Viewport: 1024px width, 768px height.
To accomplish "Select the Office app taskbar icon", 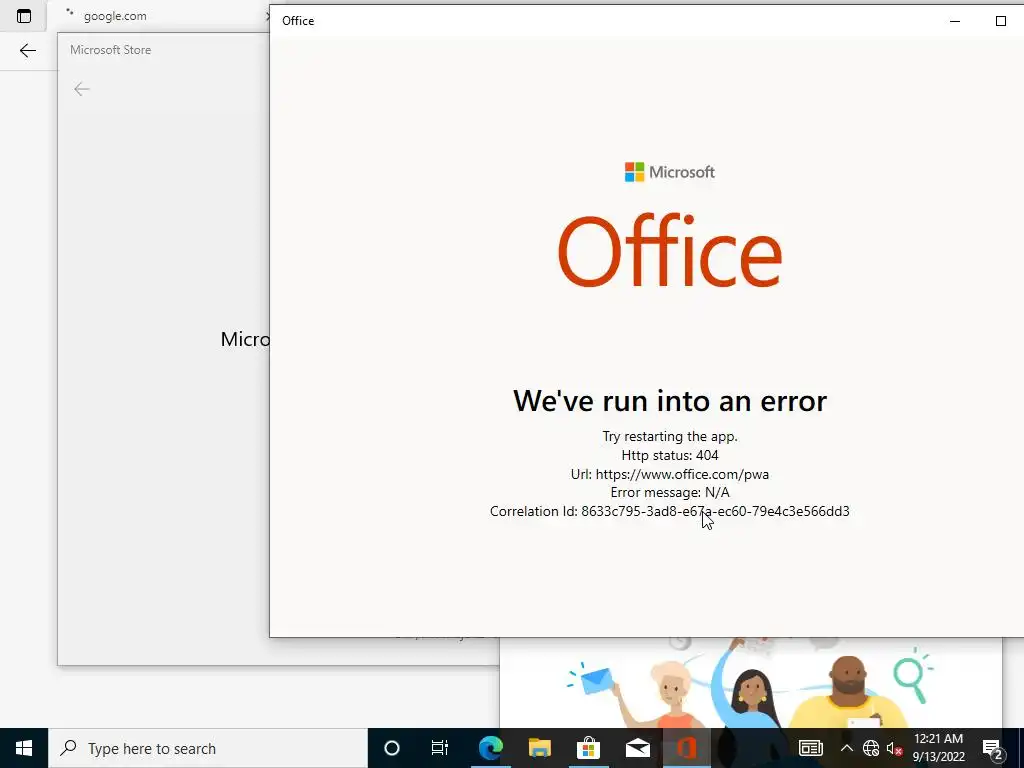I will point(686,748).
